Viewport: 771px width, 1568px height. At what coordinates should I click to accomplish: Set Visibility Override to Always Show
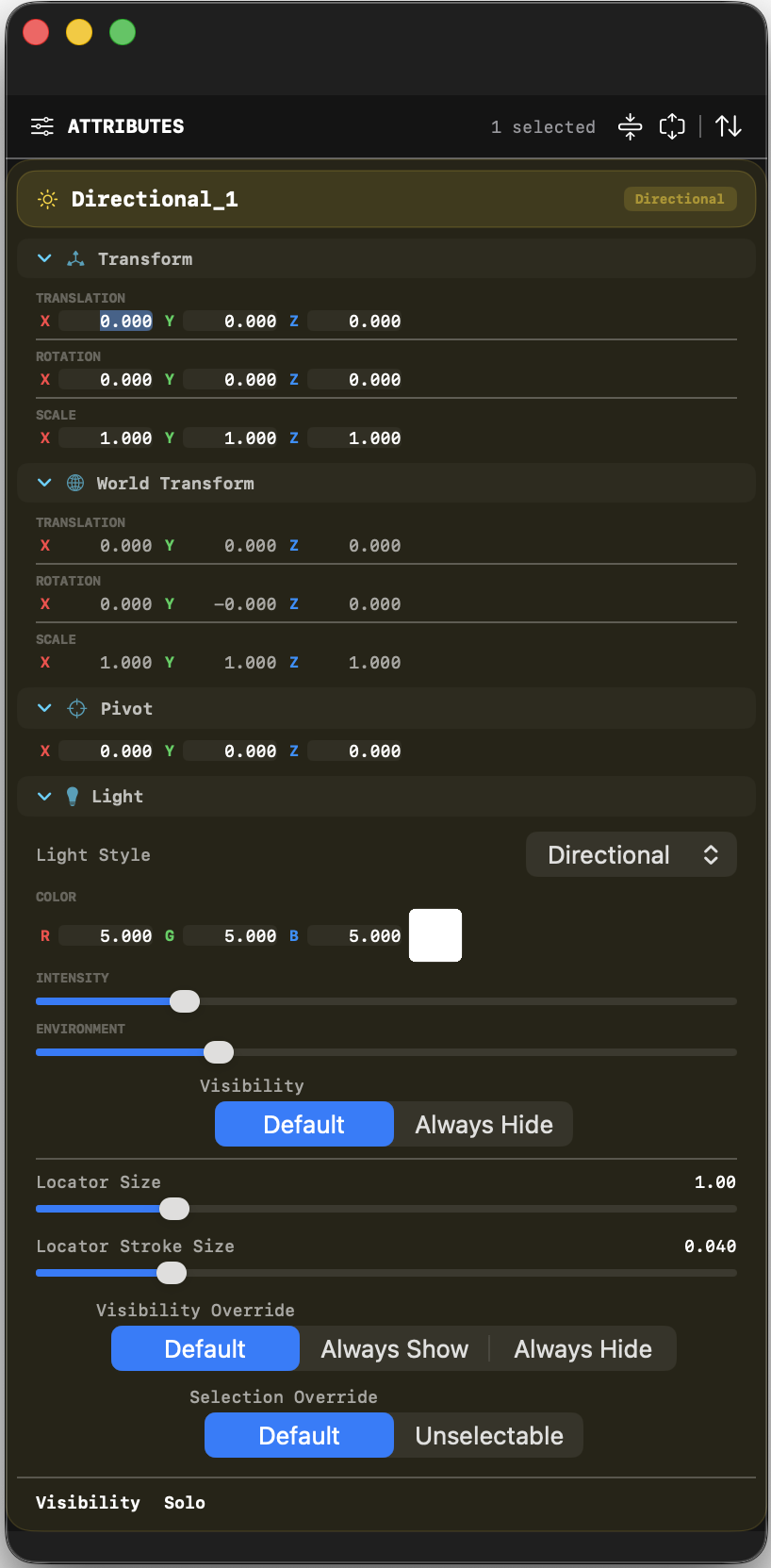(394, 1348)
